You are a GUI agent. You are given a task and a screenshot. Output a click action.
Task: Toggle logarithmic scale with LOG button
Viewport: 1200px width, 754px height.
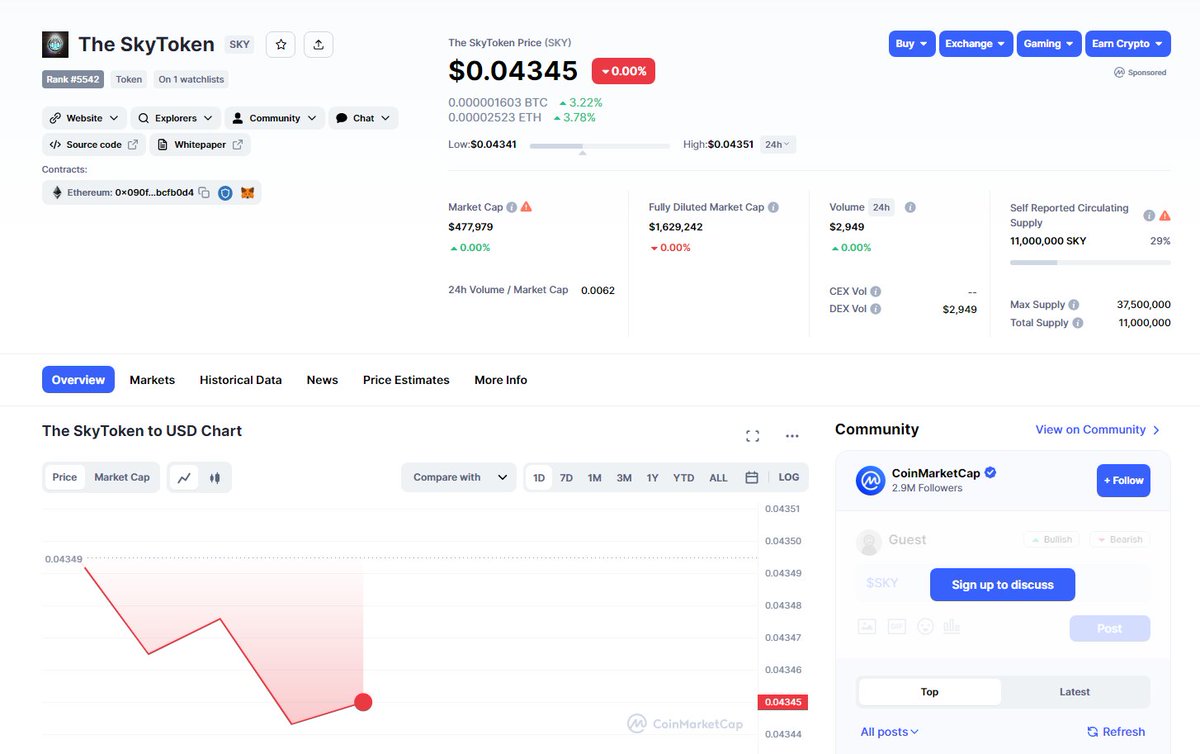click(789, 477)
